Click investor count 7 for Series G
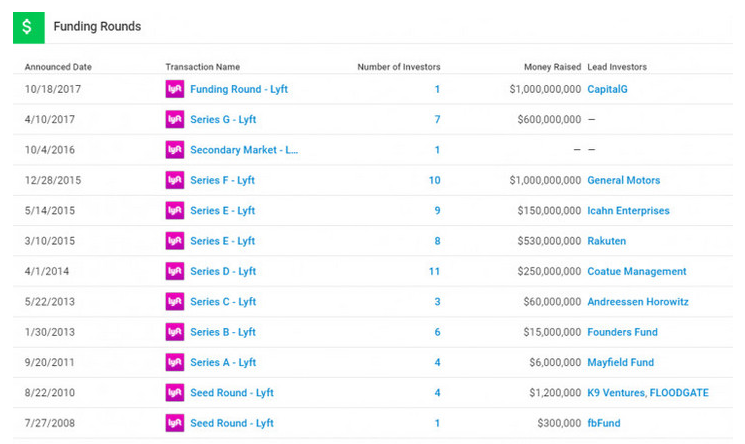This screenshot has height=444, width=745. (x=437, y=119)
